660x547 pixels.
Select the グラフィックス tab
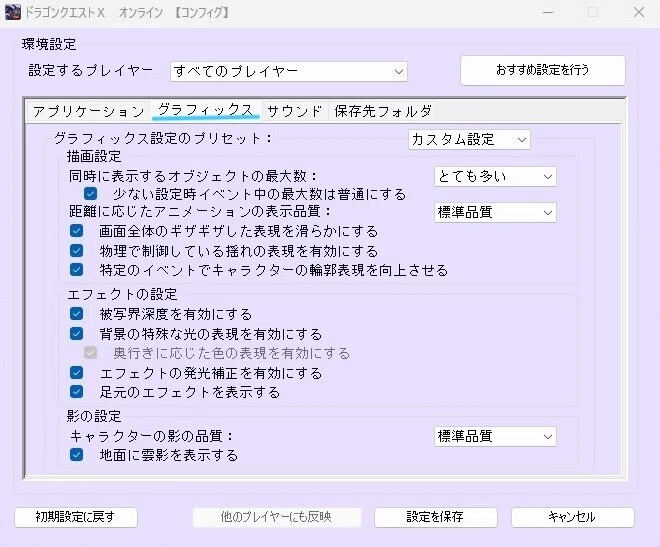206,110
